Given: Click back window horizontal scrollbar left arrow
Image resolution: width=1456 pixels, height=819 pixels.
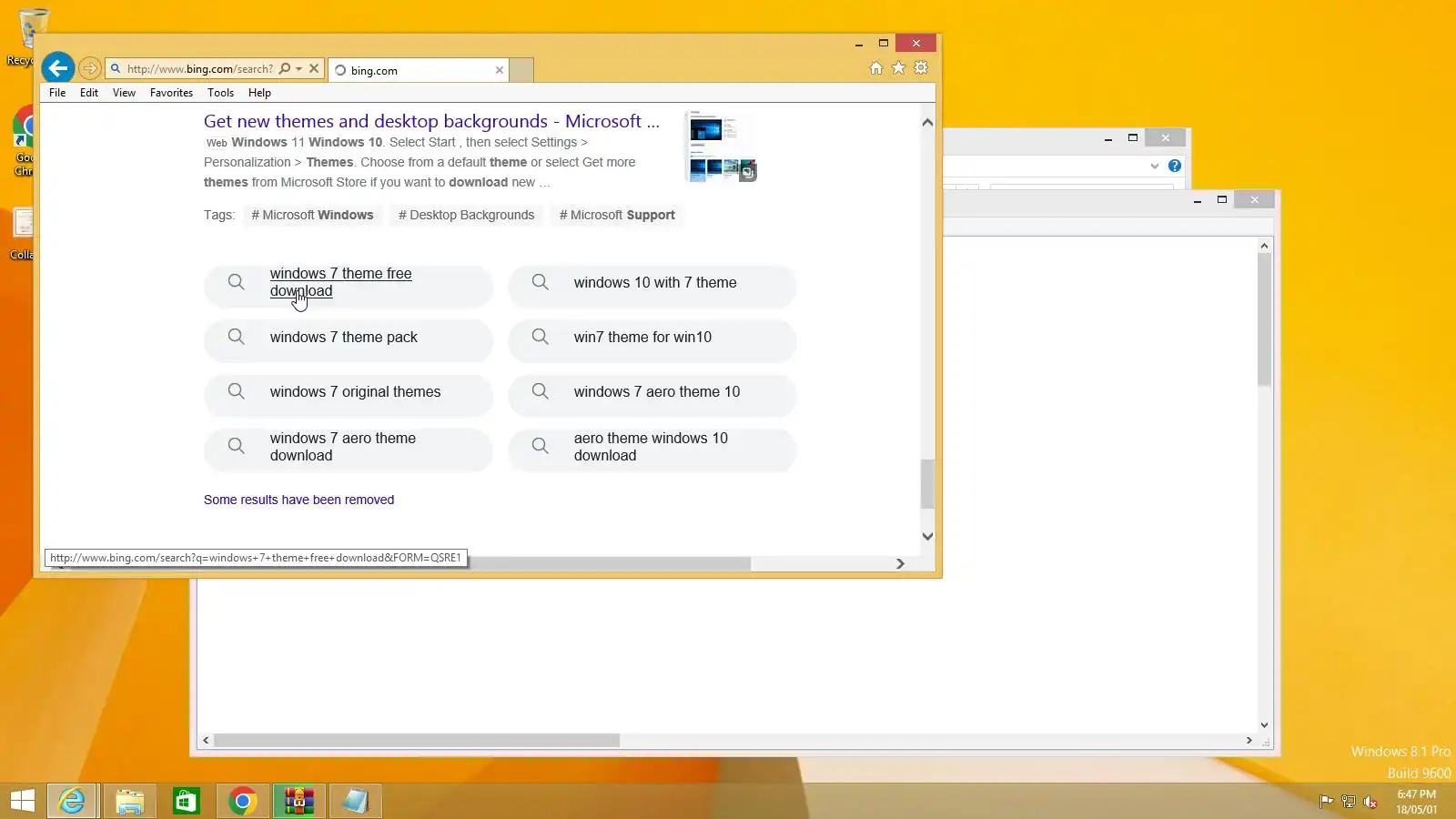Looking at the screenshot, I should tap(206, 741).
